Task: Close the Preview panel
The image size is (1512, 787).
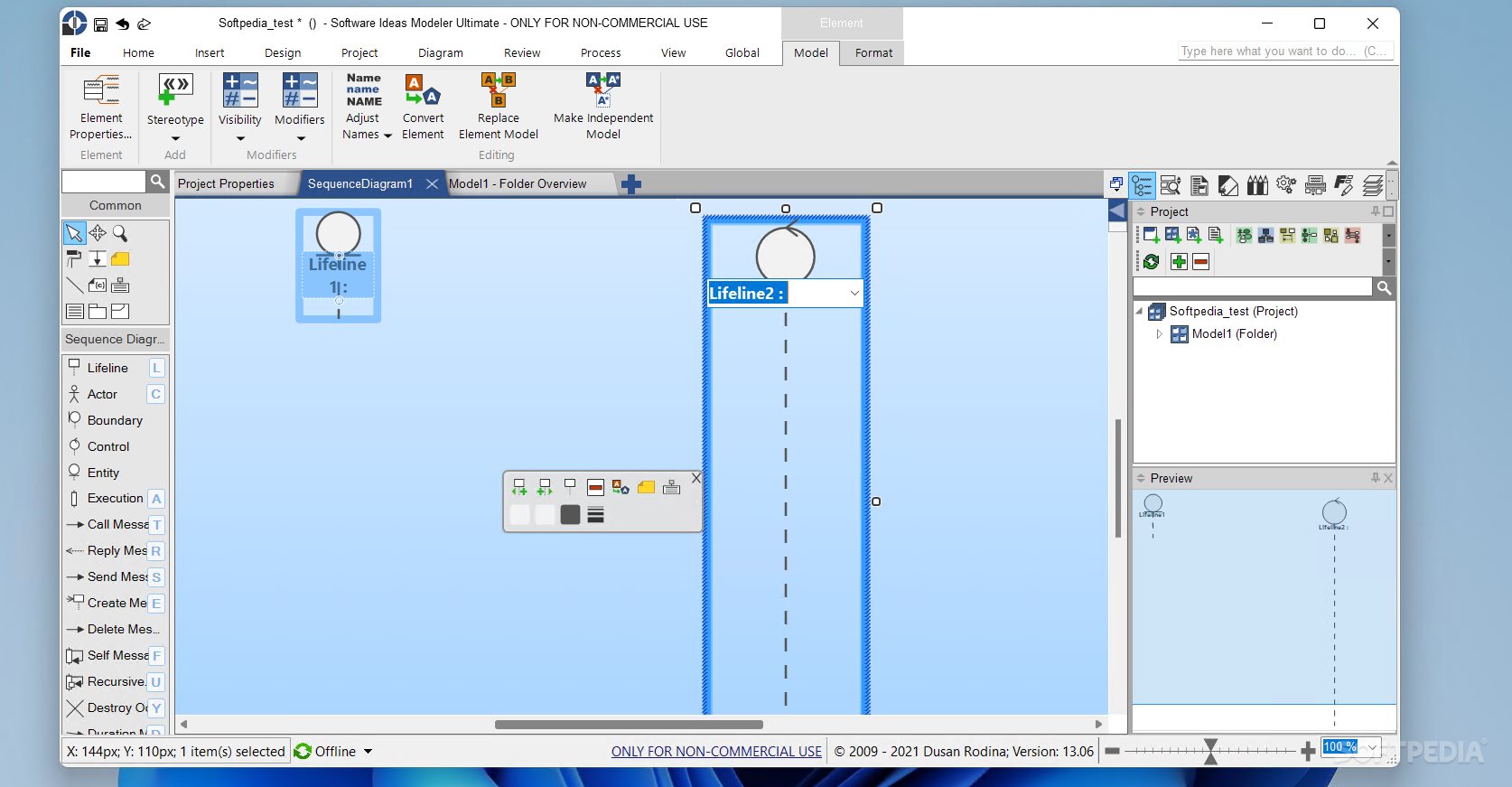Action: [1388, 478]
